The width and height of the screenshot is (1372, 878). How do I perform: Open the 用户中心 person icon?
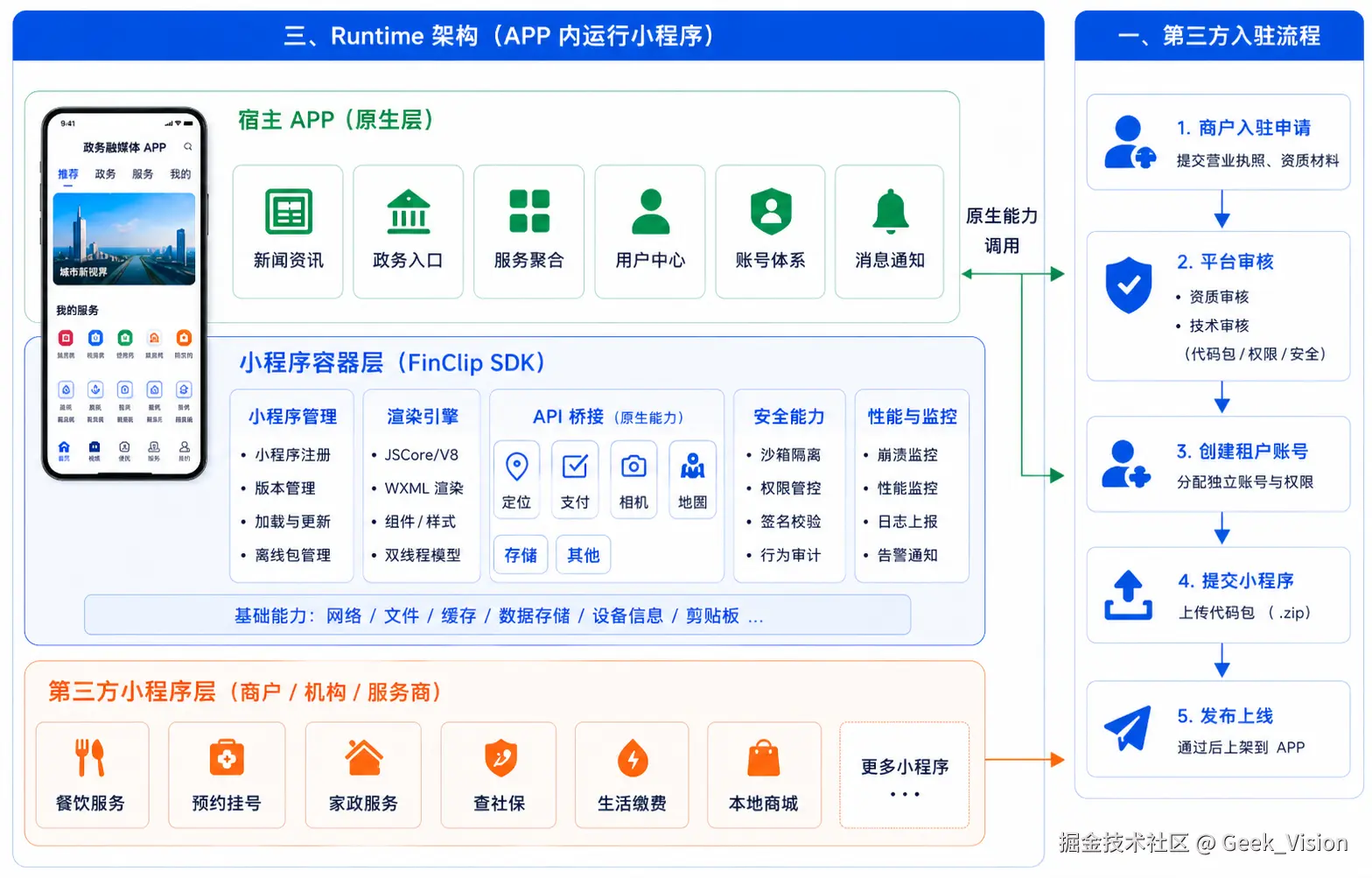(650, 211)
